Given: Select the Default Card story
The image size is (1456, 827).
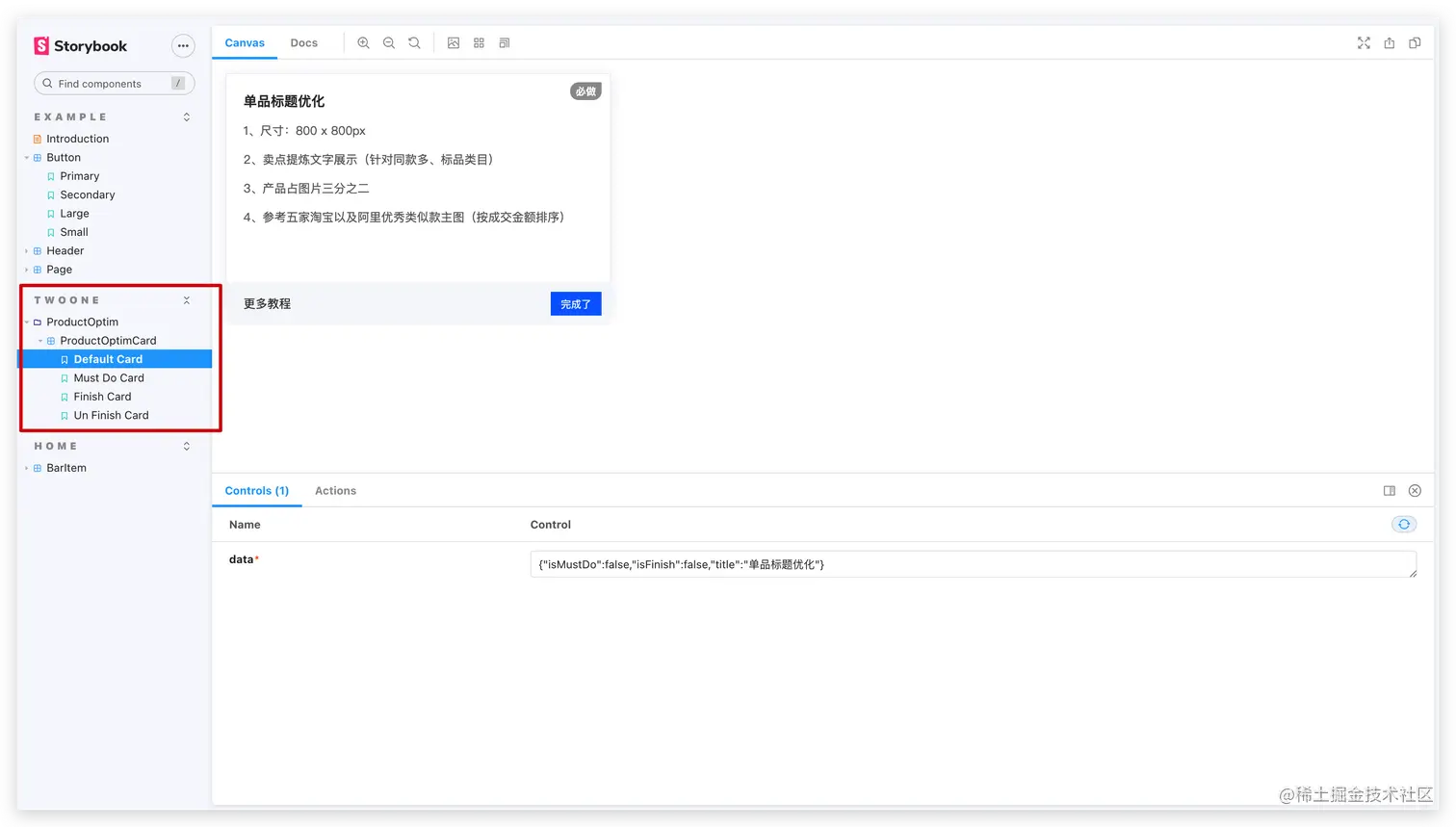Looking at the screenshot, I should [115, 359].
